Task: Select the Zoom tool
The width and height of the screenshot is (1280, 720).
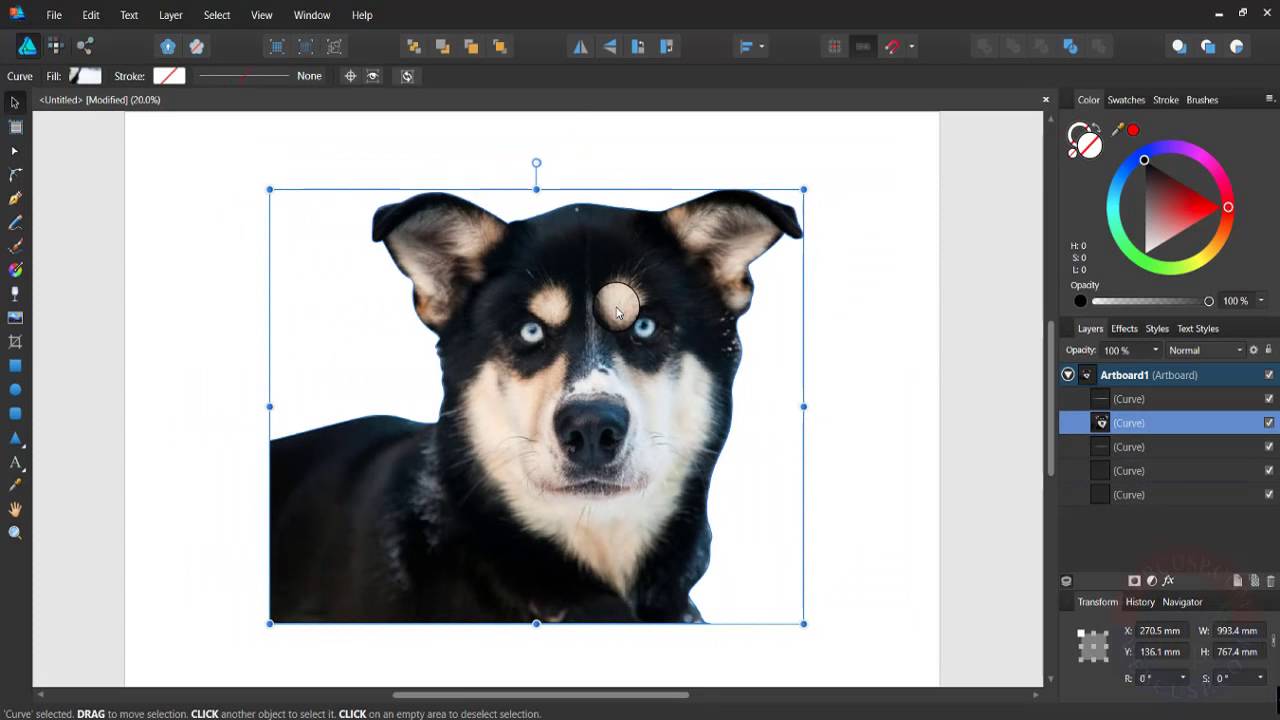Action: 15,533
